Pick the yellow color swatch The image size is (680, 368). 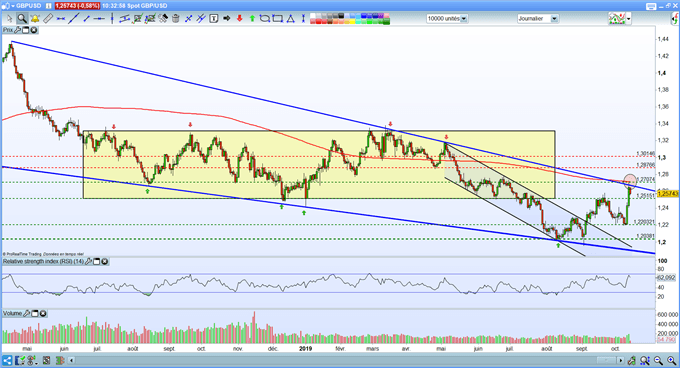coord(353,21)
